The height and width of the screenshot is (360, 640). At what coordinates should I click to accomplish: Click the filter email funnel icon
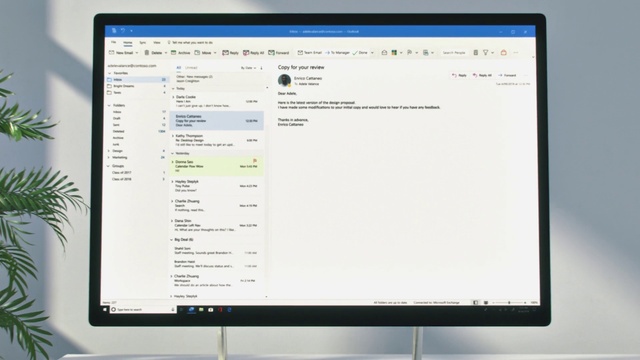click(x=486, y=53)
